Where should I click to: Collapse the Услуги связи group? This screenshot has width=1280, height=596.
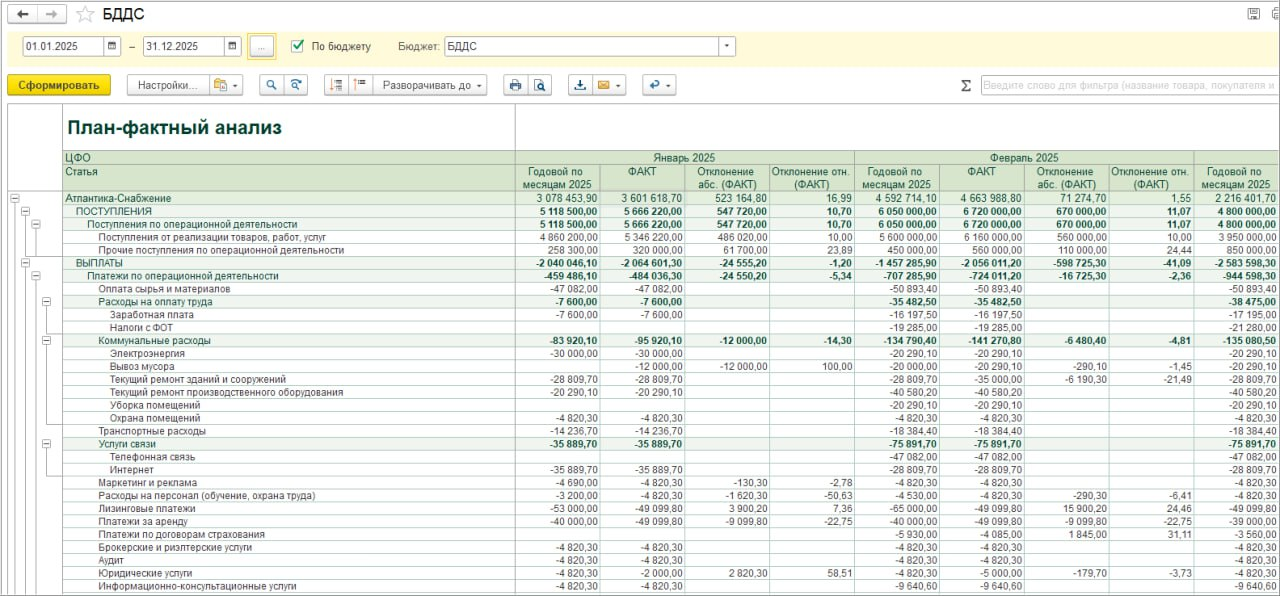46,443
